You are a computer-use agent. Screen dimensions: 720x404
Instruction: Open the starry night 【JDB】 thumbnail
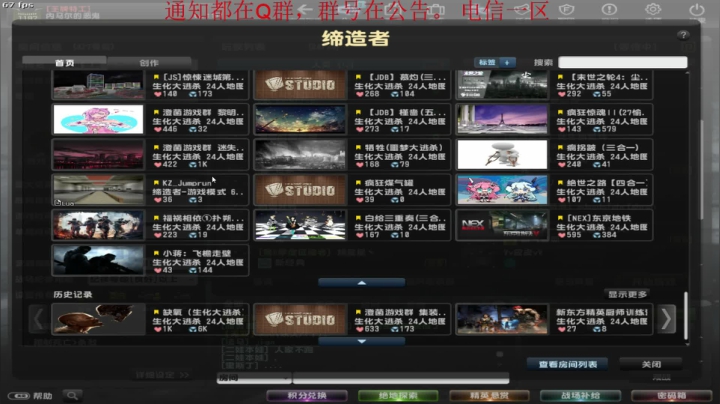(300, 119)
